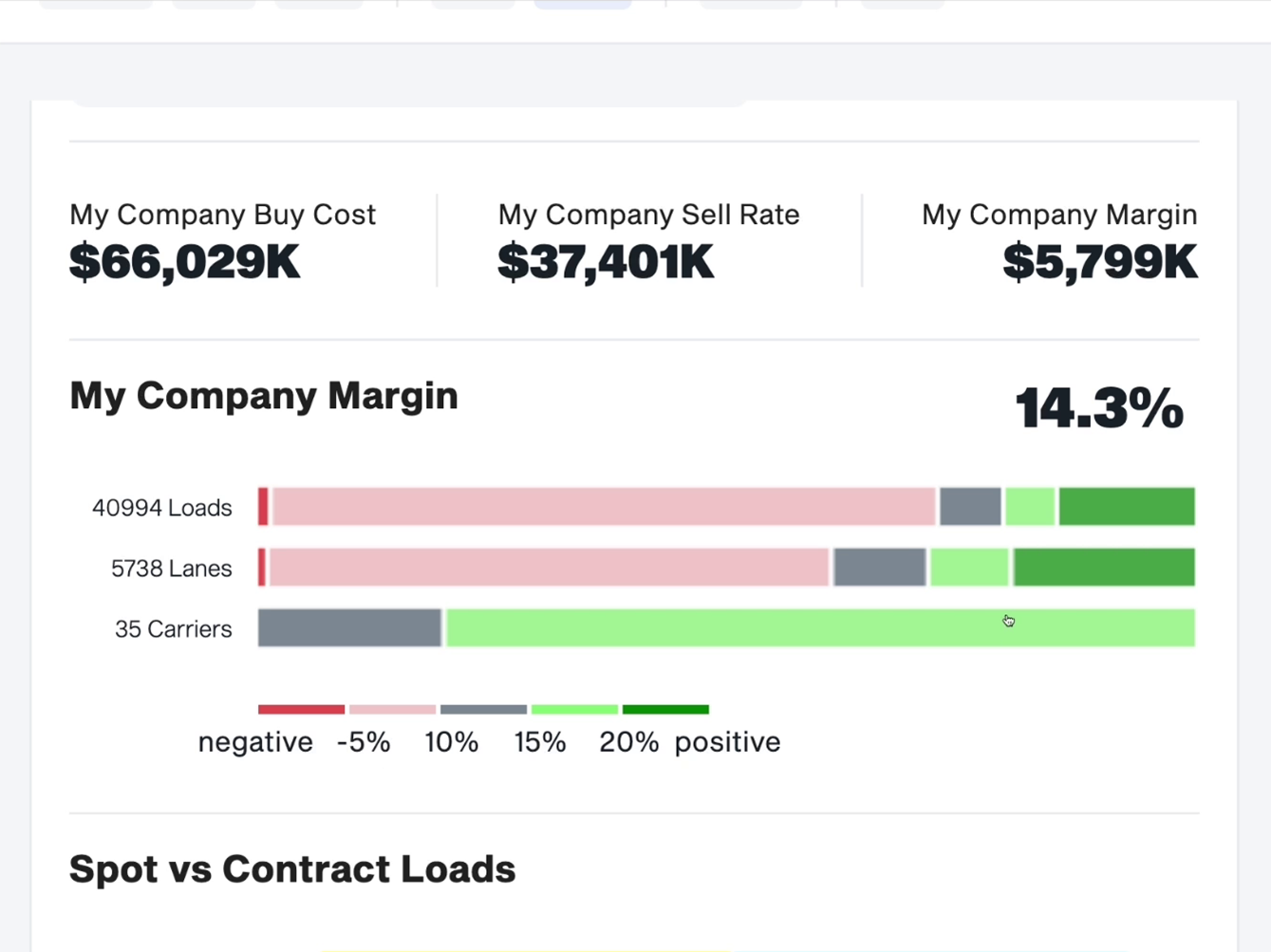Select the red negative segment in Loads bar
Viewport: 1271px width, 952px height.
click(263, 507)
